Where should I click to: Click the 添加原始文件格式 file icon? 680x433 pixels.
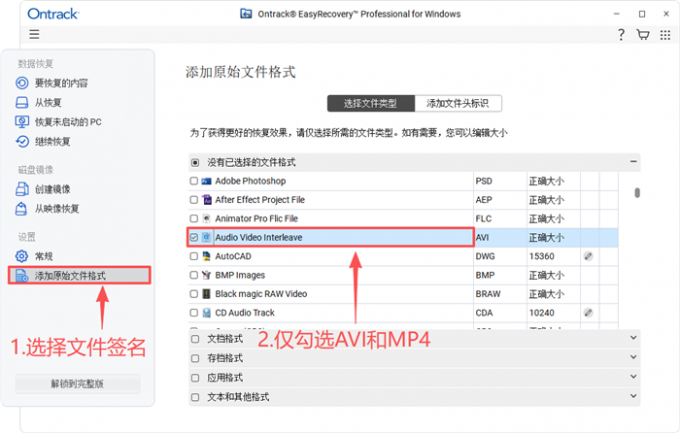coord(22,276)
